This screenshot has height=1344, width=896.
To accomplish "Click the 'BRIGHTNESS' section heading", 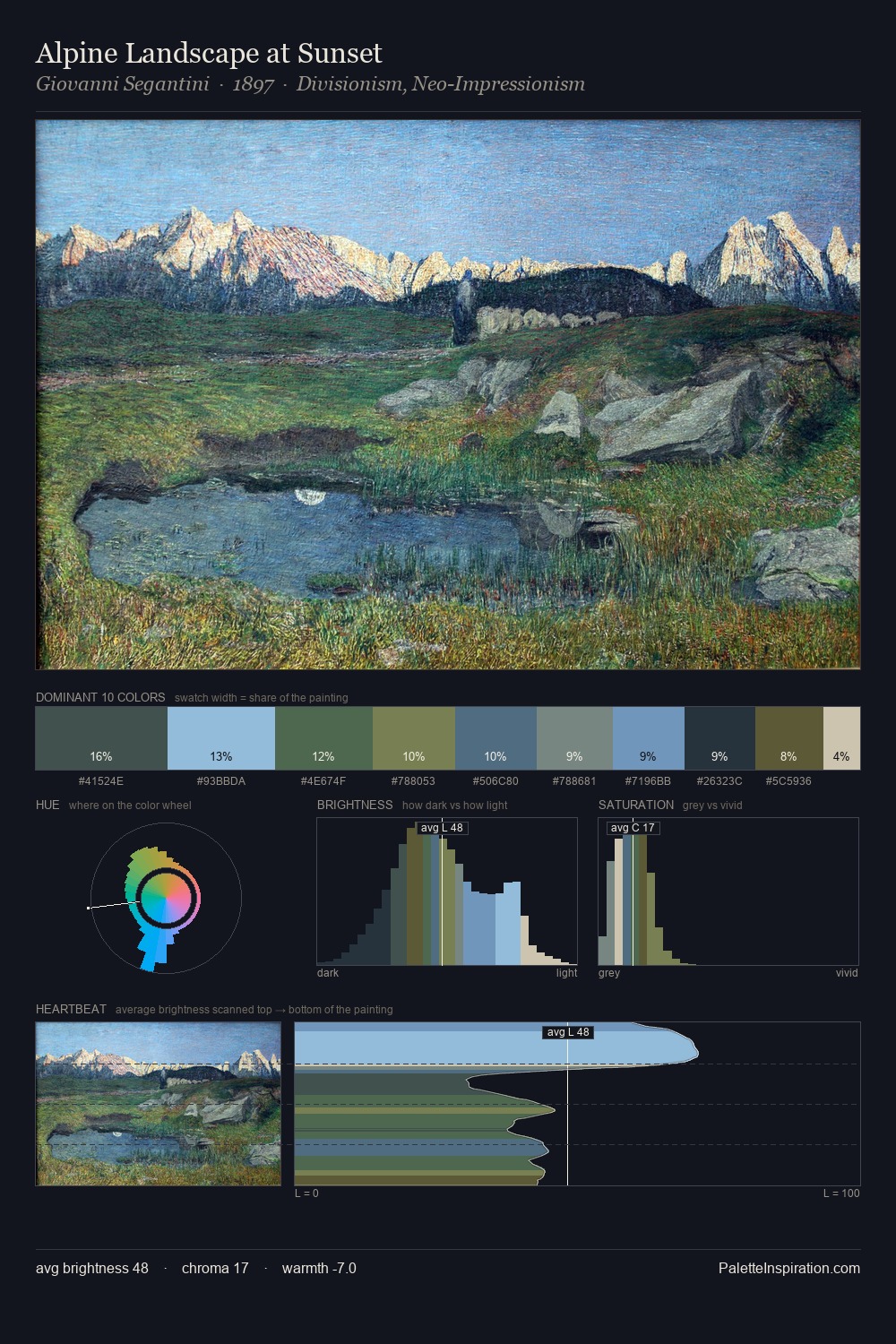I will pos(355,805).
